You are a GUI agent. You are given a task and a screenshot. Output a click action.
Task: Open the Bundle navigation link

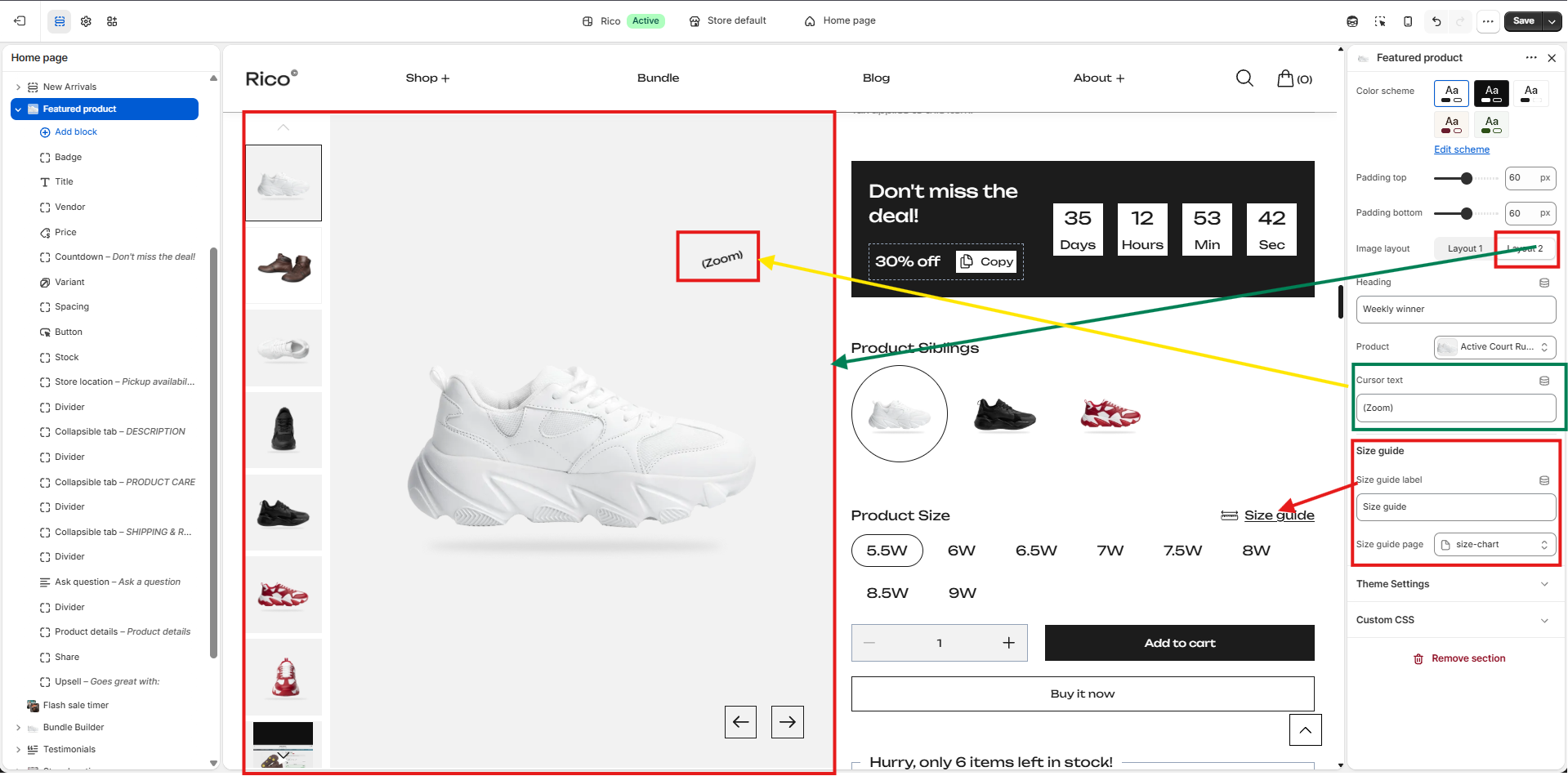tap(658, 78)
